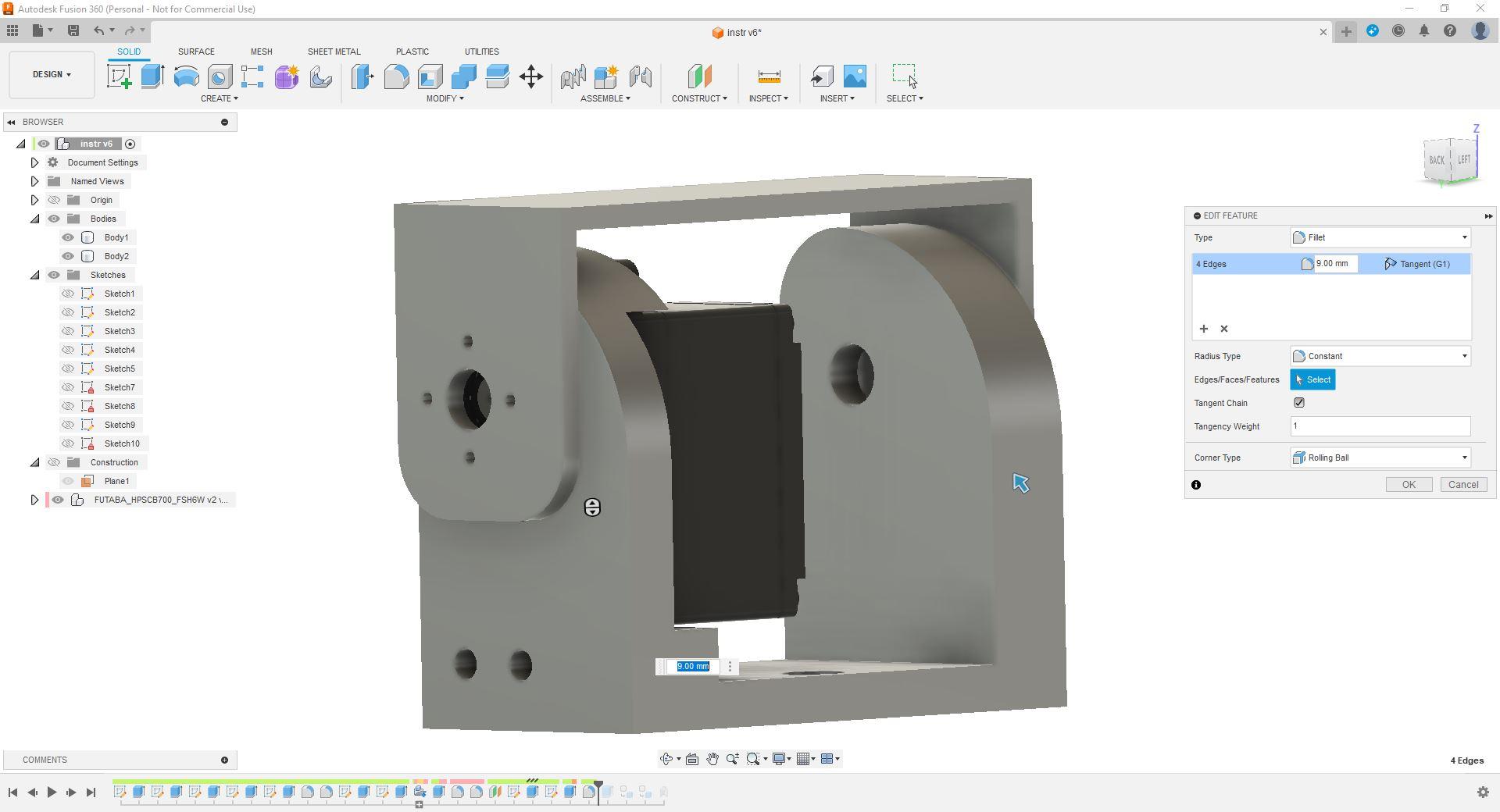The height and width of the screenshot is (812, 1500).
Task: Open the notifications bell
Action: (1424, 31)
